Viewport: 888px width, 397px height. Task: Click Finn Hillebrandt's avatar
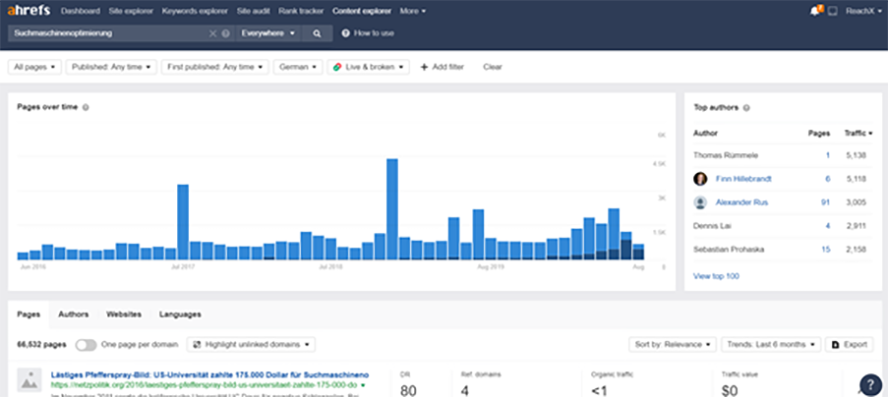[701, 179]
